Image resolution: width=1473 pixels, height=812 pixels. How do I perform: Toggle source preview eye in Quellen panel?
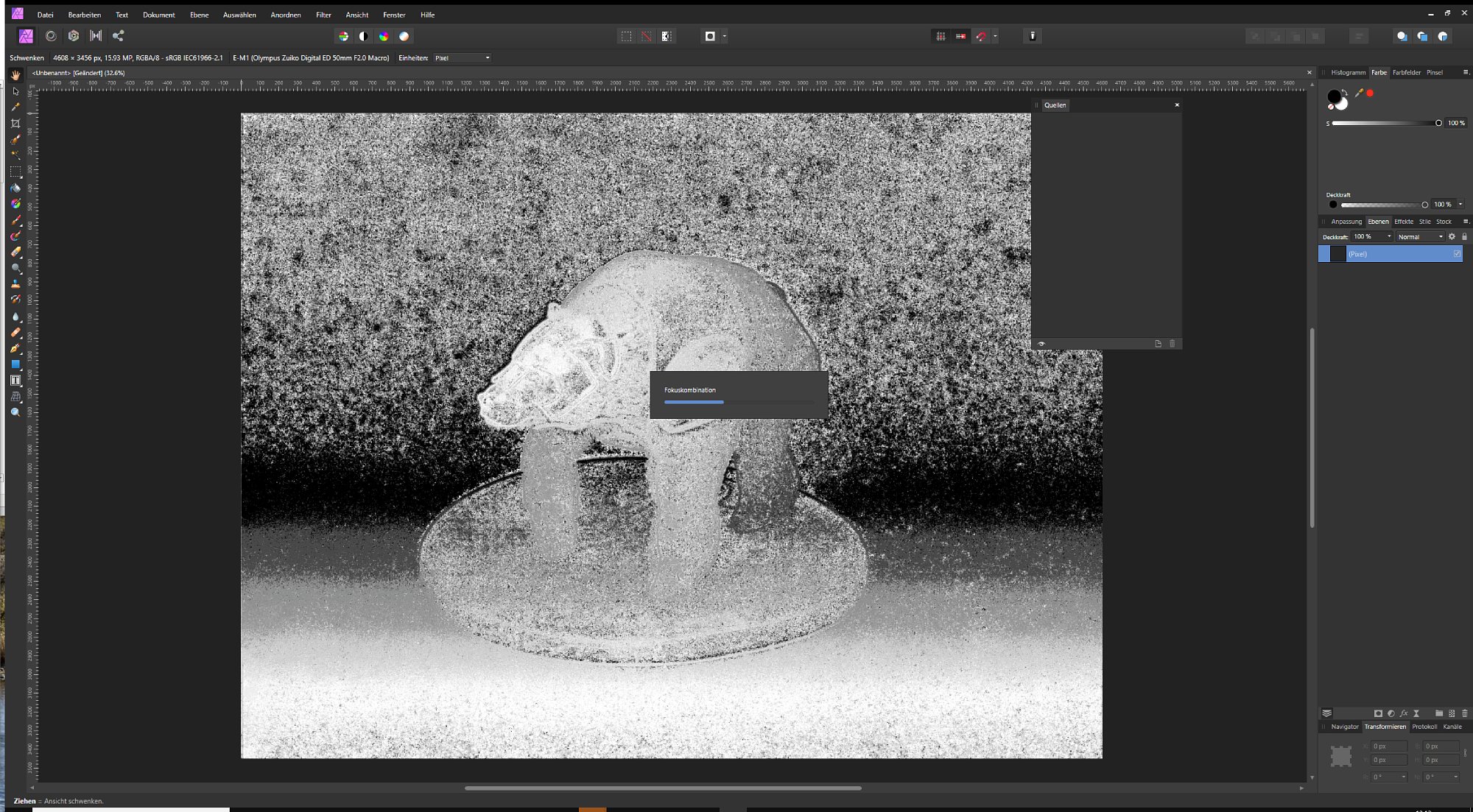[1041, 344]
